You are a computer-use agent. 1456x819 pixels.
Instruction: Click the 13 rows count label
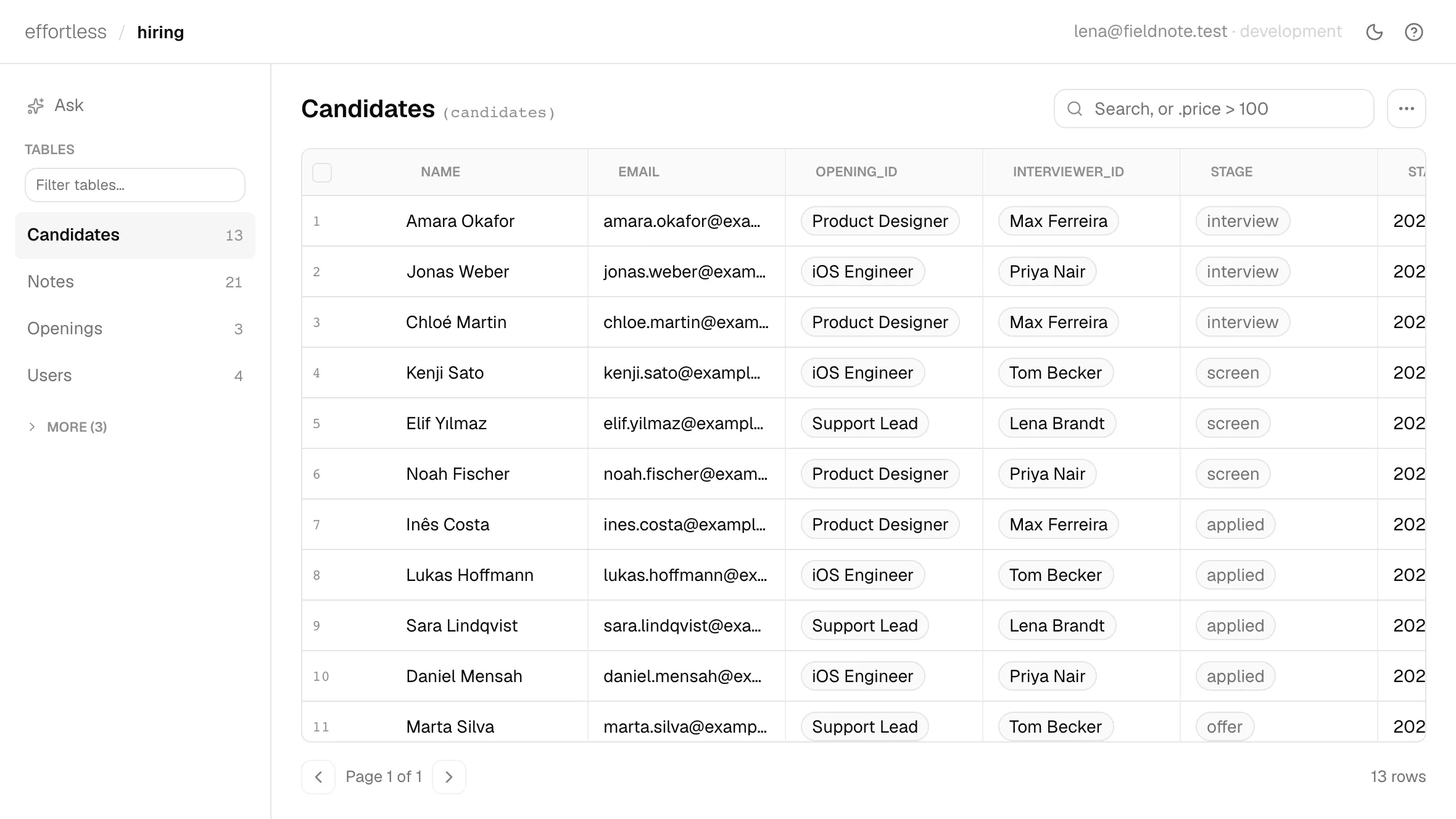pos(1398,777)
